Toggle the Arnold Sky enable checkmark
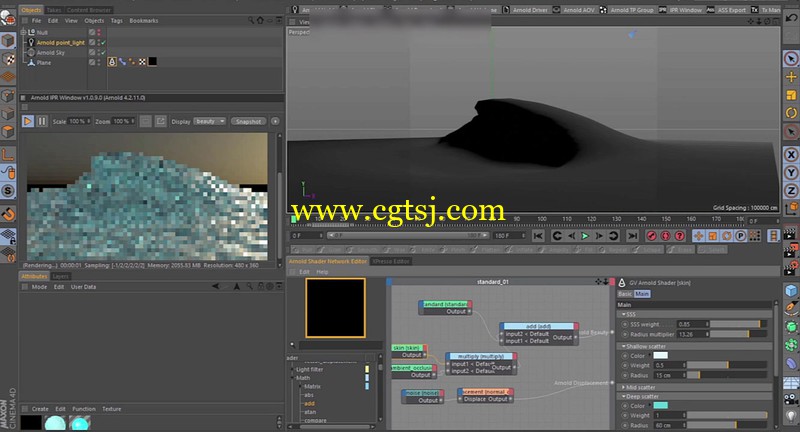Image resolution: width=800 pixels, height=432 pixels. pos(104,53)
